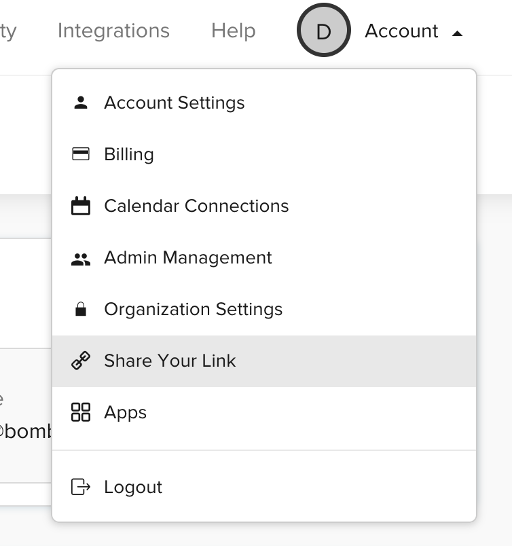The width and height of the screenshot is (512, 547).
Task: Collapse the Account dropdown arrow
Action: tap(457, 33)
